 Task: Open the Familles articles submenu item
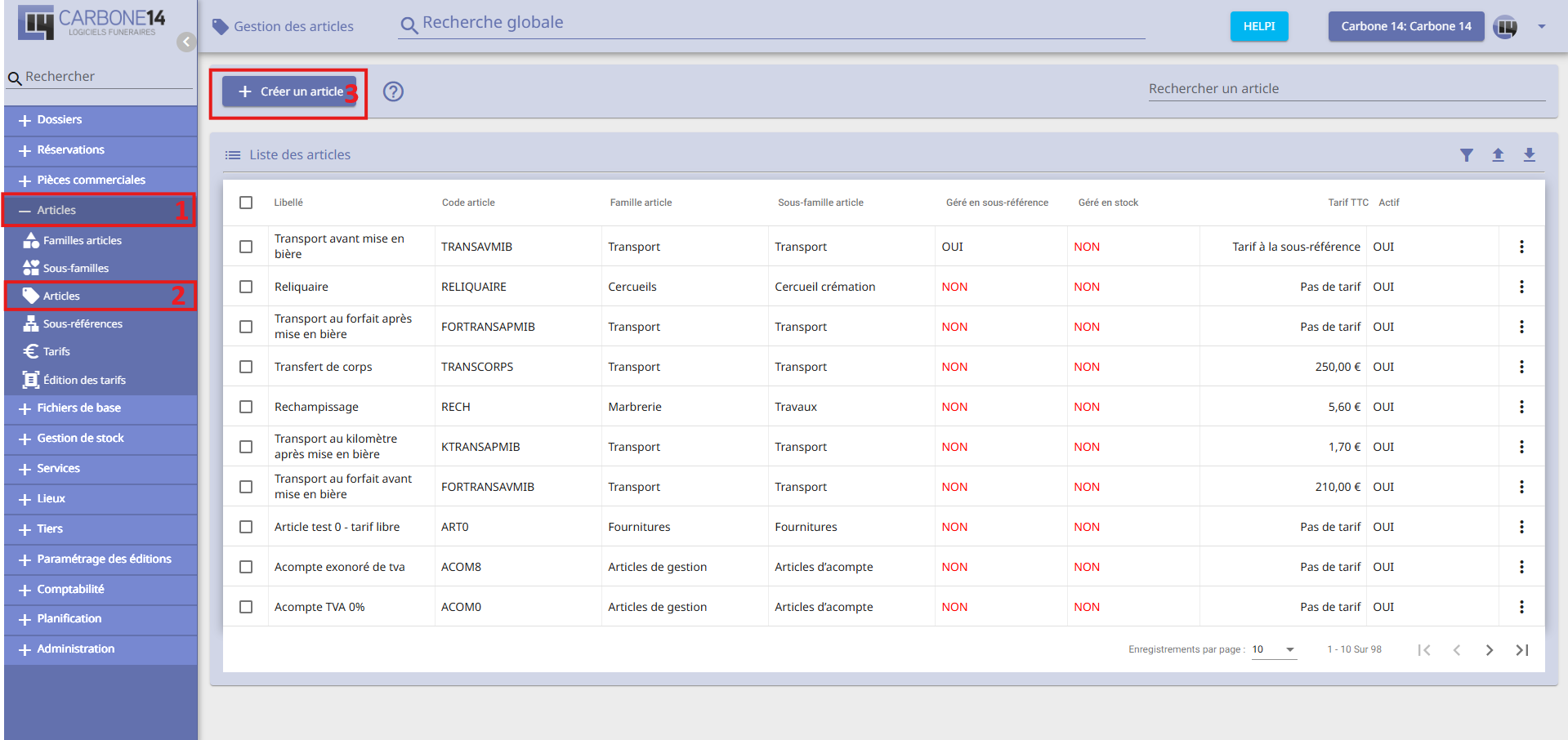coord(101,240)
